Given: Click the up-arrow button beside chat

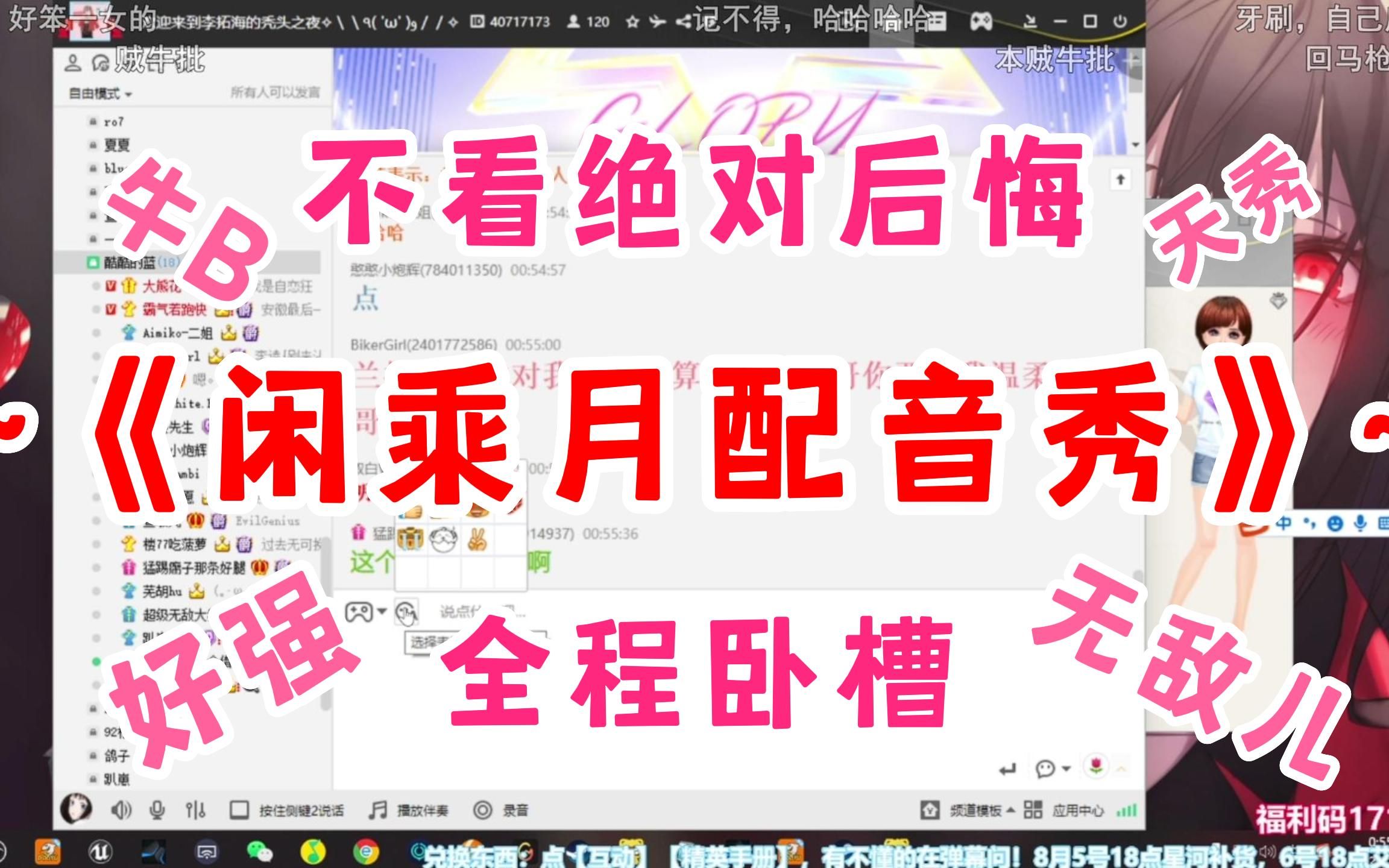Looking at the screenshot, I should click(x=1121, y=179).
